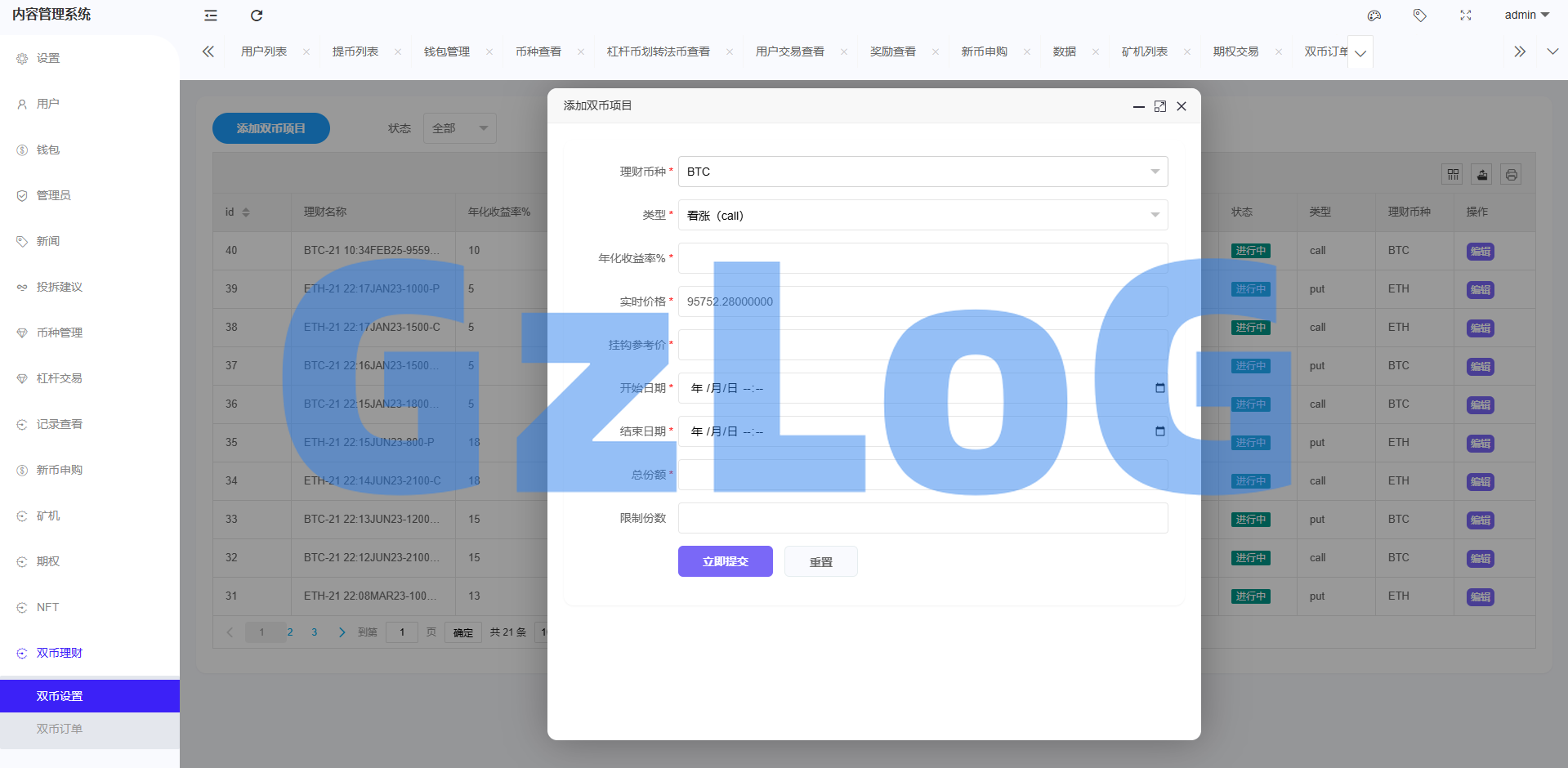This screenshot has height=768, width=1568.
Task: Open the start date calendar picker icon
Action: pos(1159,388)
